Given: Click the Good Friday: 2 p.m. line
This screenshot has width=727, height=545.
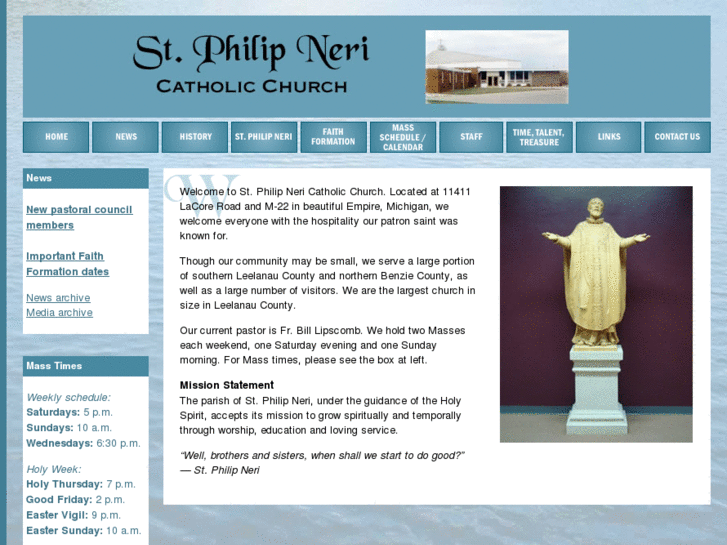Looking at the screenshot, I should click(76, 500).
